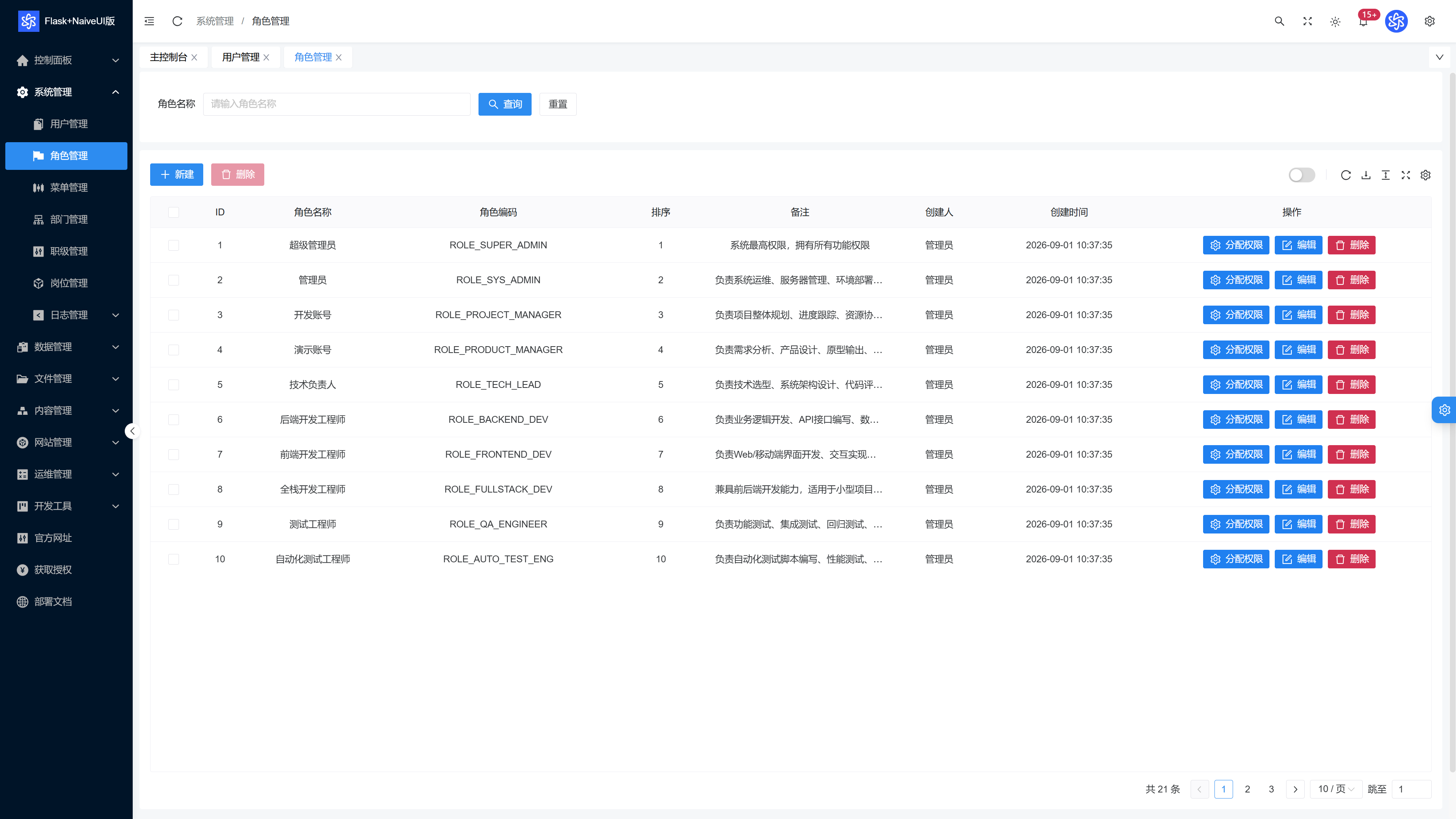Check the select-all header checkbox
Screen dimensions: 1456x819
pos(174,212)
